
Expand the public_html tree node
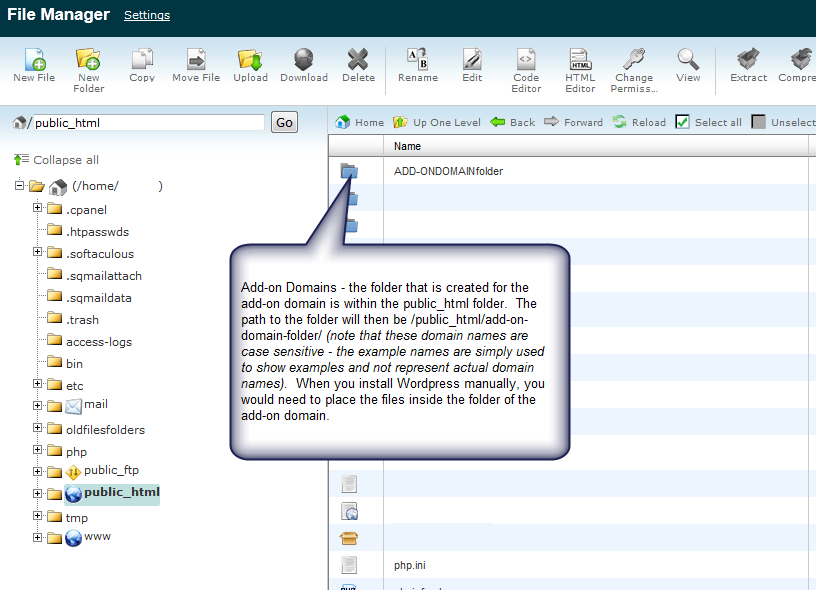[x=38, y=493]
